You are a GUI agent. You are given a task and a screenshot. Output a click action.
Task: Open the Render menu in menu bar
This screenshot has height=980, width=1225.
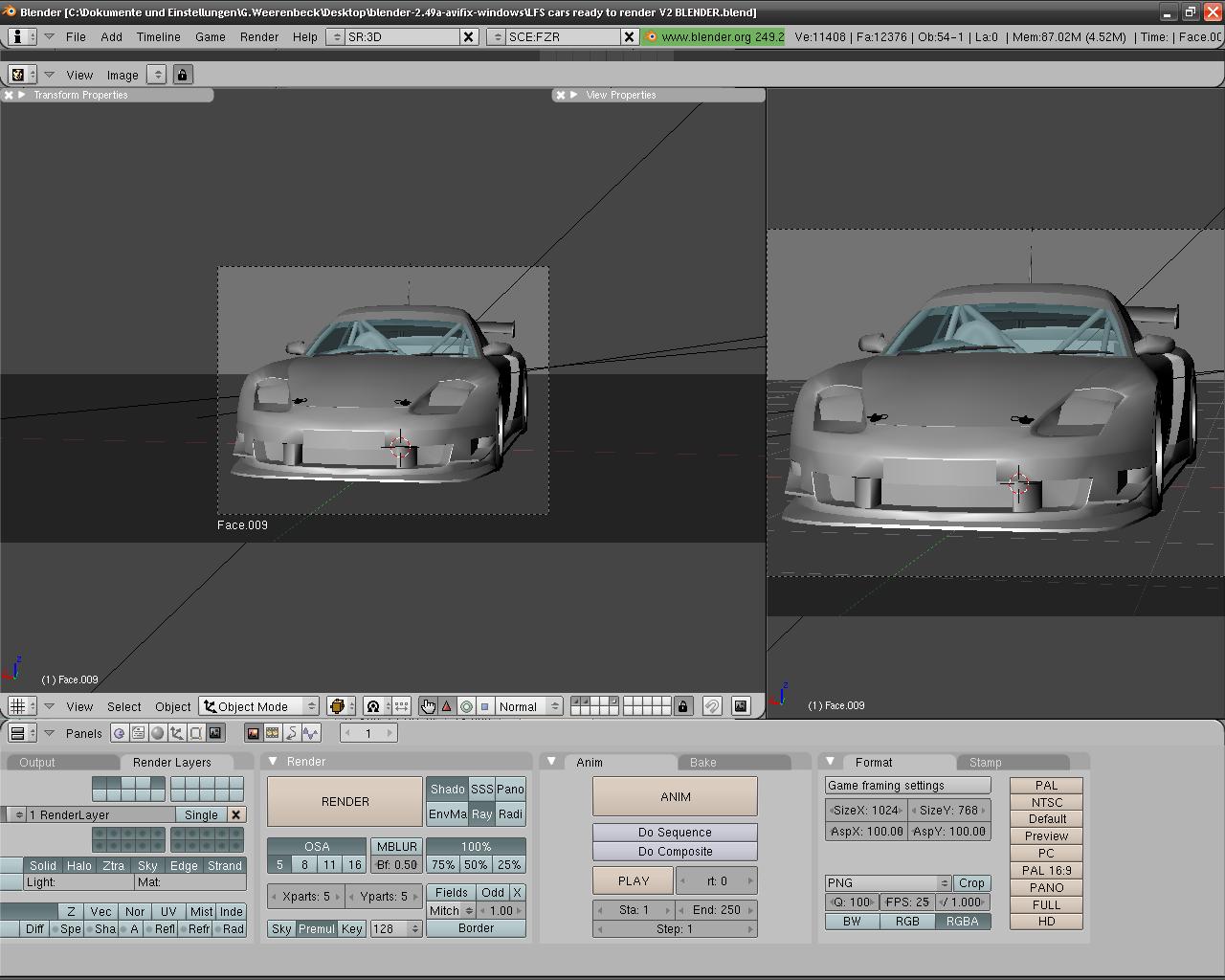[258, 36]
